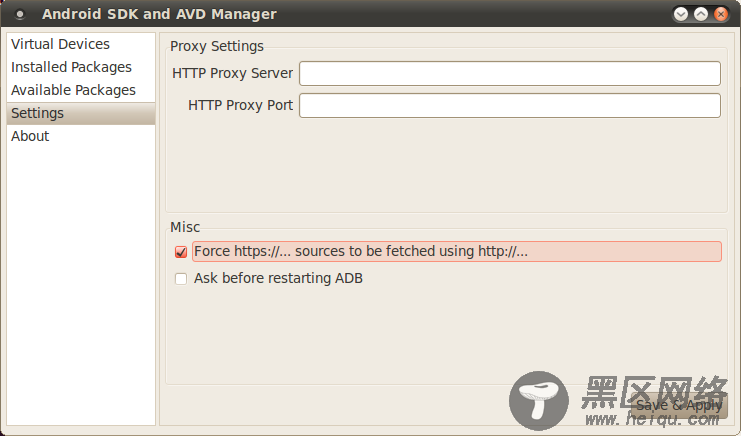The width and height of the screenshot is (741, 436).
Task: Click the Save & Apply button
Action: [679, 405]
